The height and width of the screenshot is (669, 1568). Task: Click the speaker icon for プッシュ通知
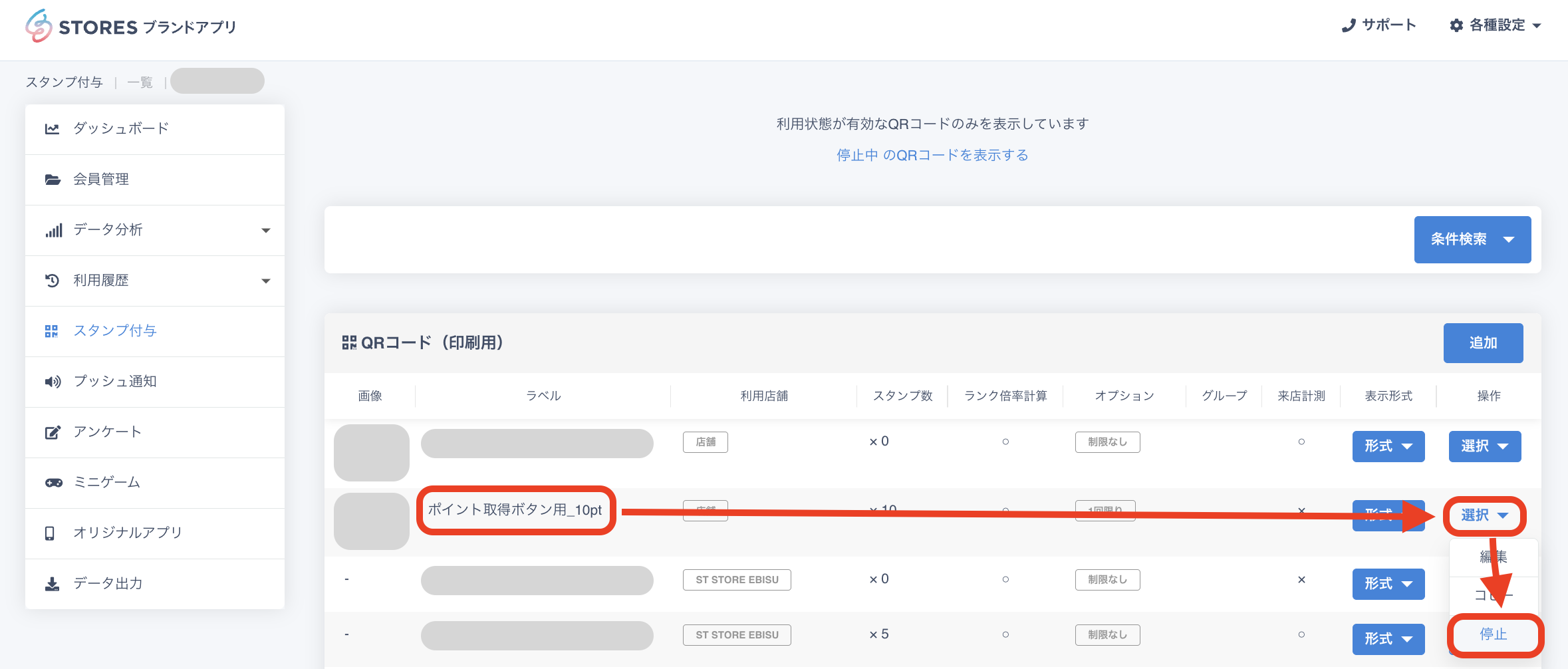(53, 382)
